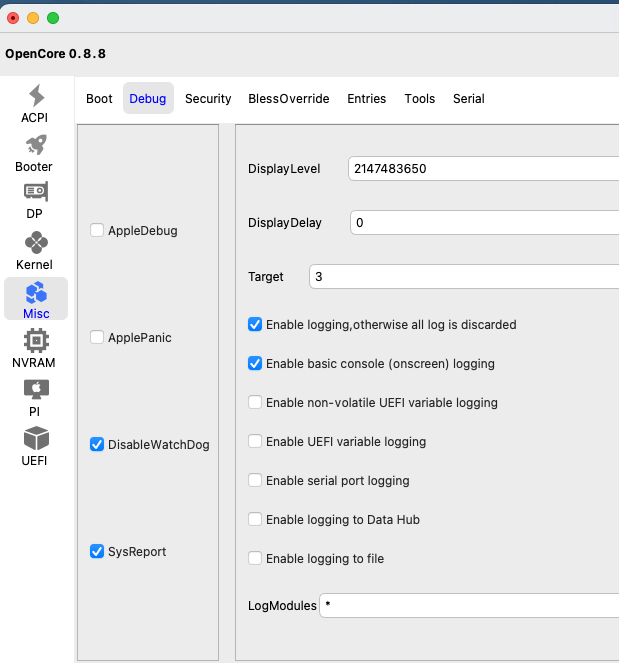Open the PI platform info section
The image size is (619, 663).
36,396
